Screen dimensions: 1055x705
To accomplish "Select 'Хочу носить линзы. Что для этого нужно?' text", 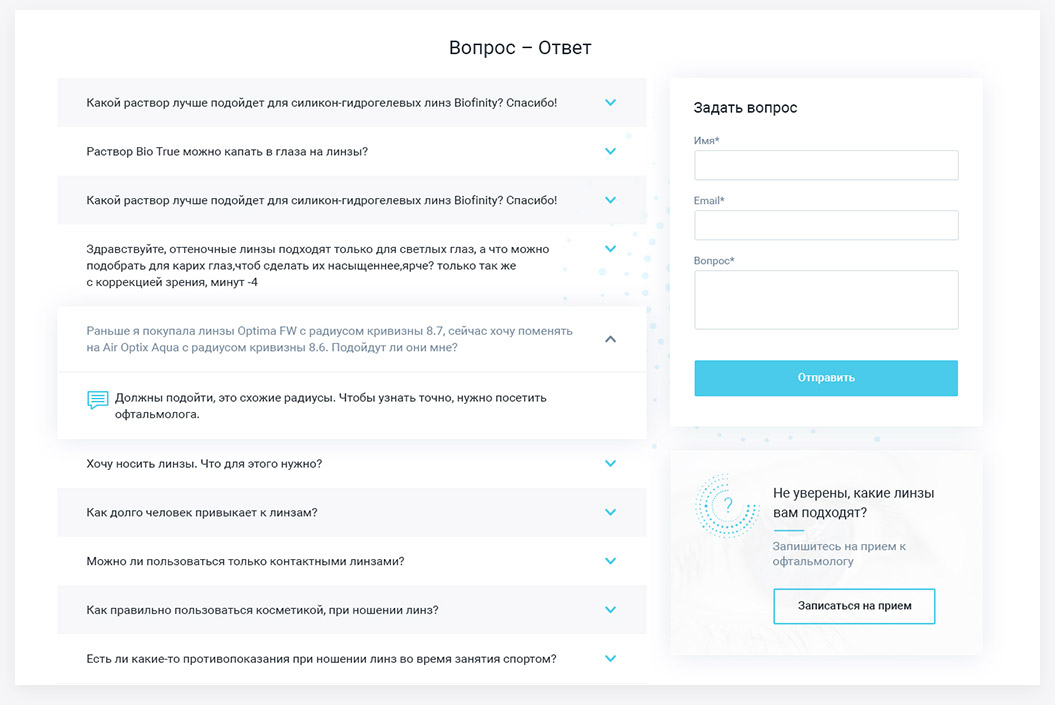I will [204, 463].
